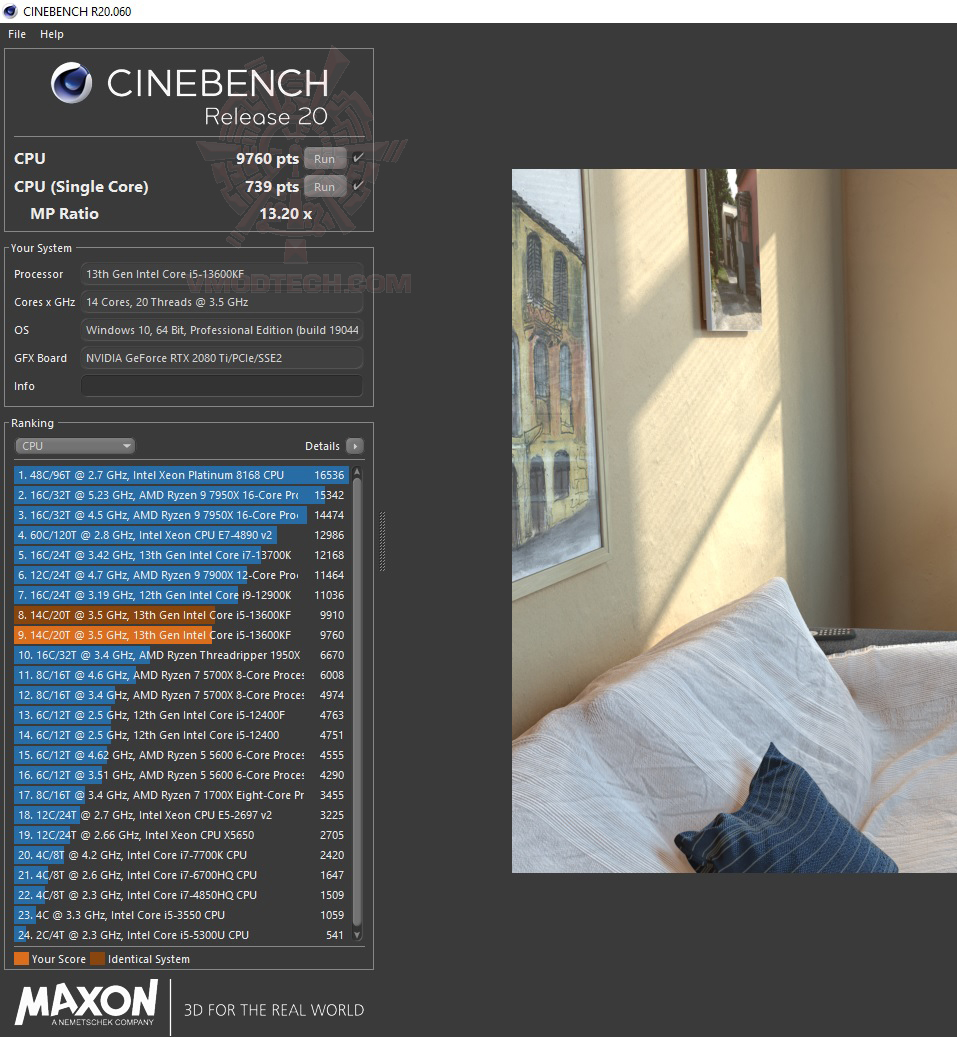Click the Cinebench app icon in title bar

(10, 11)
